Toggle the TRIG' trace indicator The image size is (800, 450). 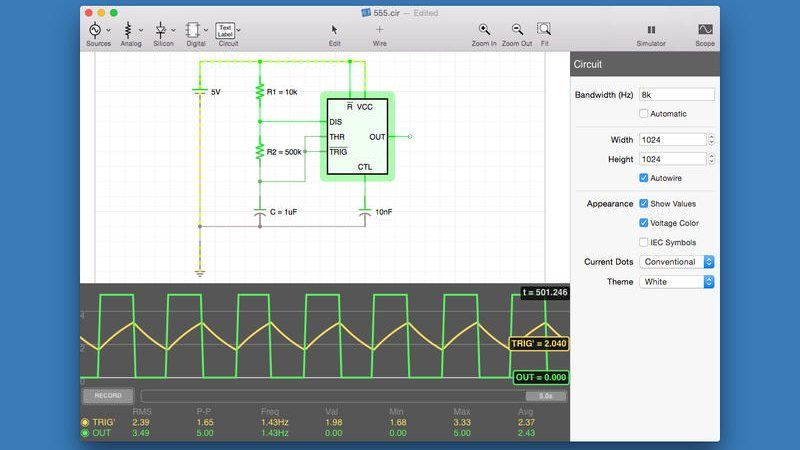pos(85,422)
